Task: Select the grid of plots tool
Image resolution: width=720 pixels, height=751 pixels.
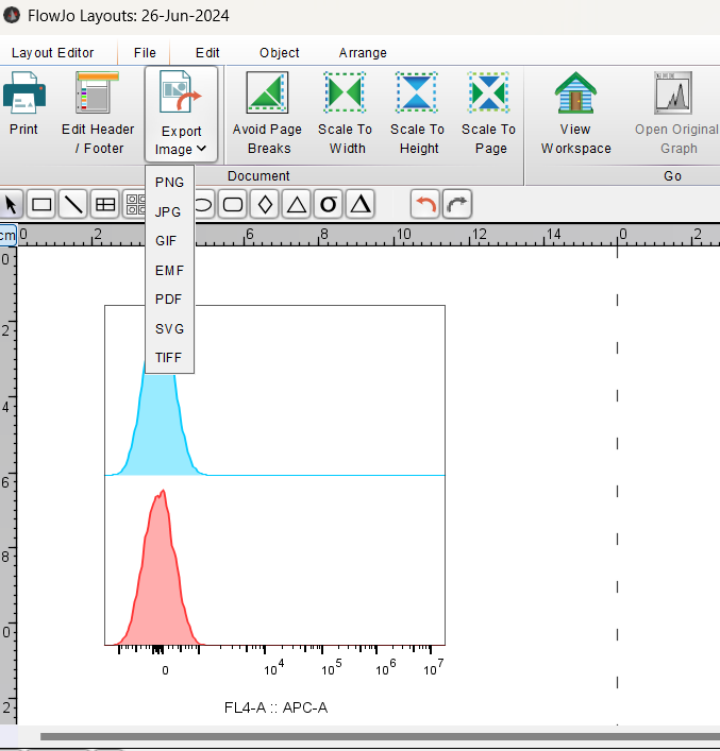Action: click(x=135, y=205)
